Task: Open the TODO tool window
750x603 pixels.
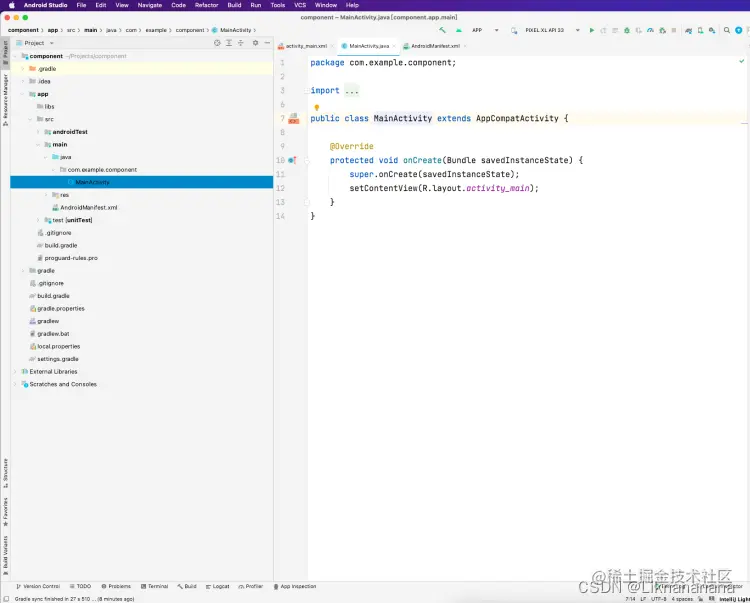Action: pos(80,586)
